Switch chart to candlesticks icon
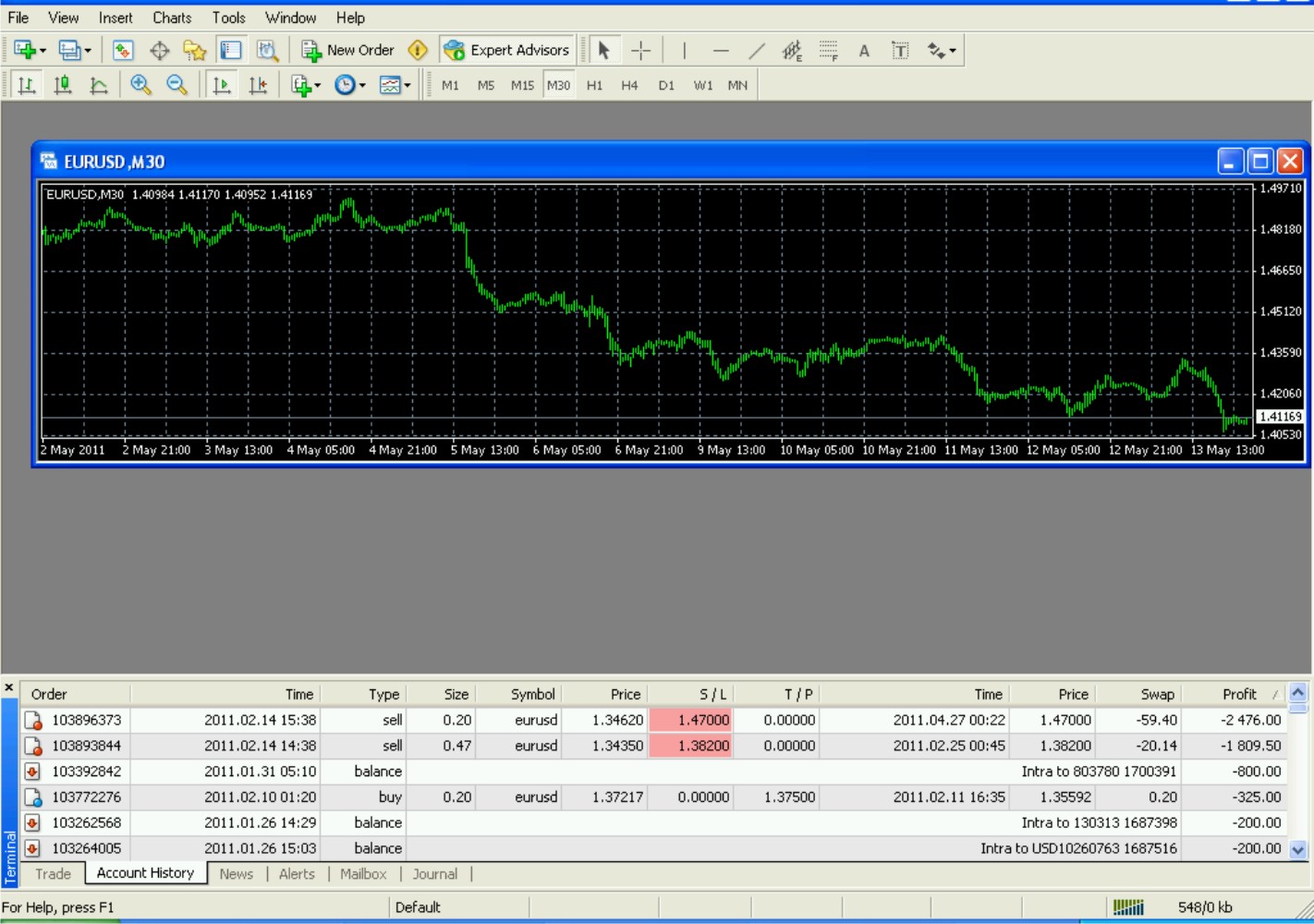 point(63,85)
